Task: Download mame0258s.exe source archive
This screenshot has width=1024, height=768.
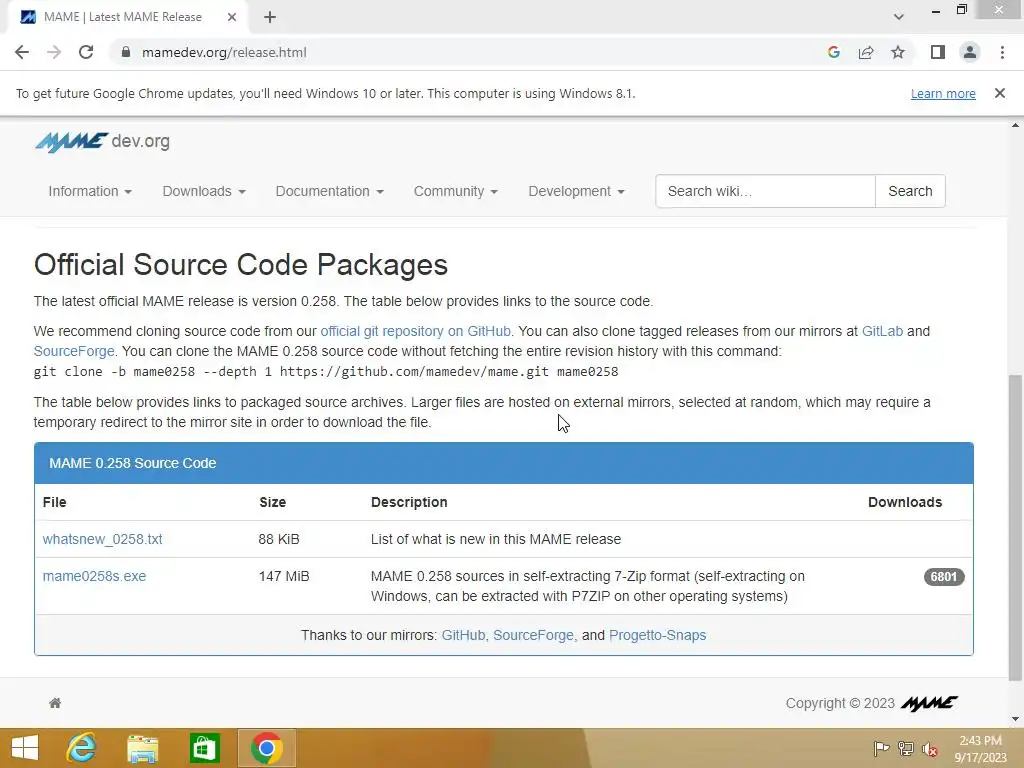Action: point(94,577)
